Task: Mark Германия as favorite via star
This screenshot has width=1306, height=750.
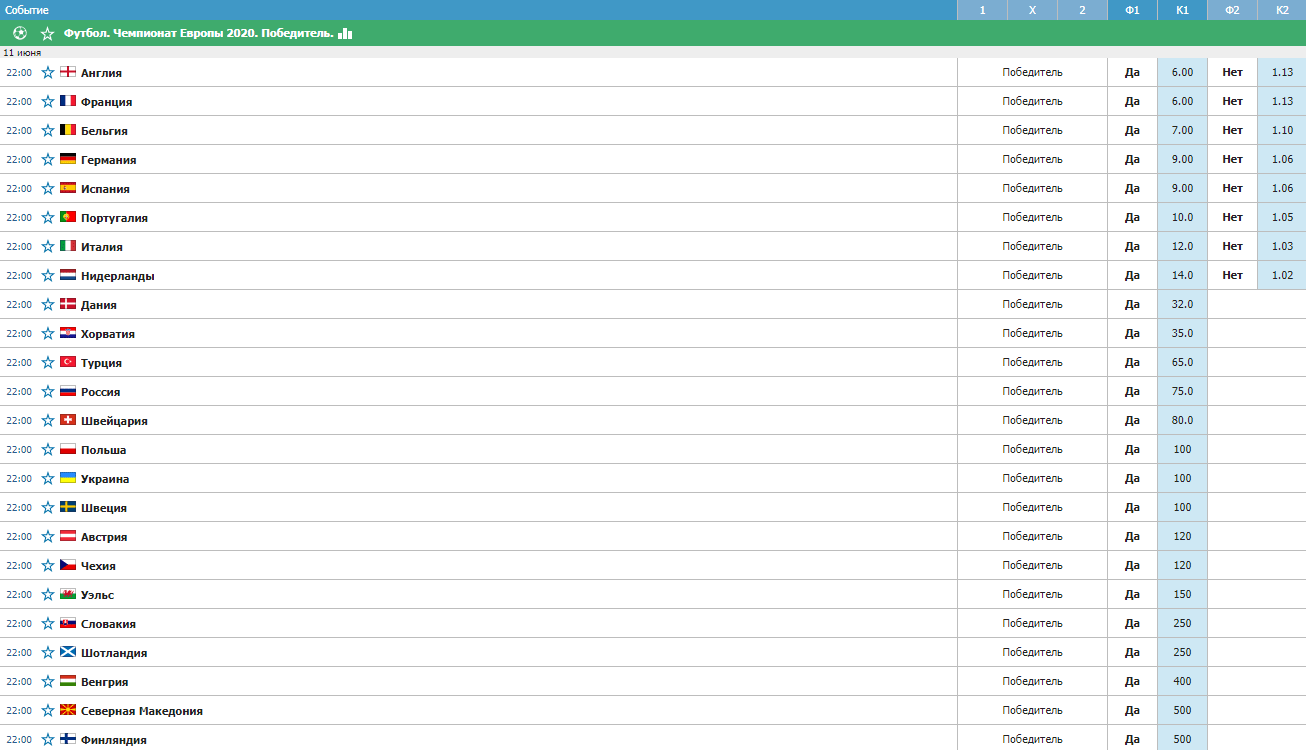Action: [47, 160]
